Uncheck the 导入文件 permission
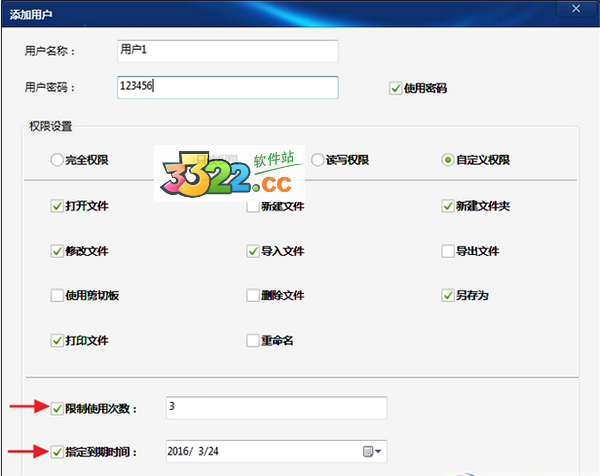The height and width of the screenshot is (476, 600). 253,251
